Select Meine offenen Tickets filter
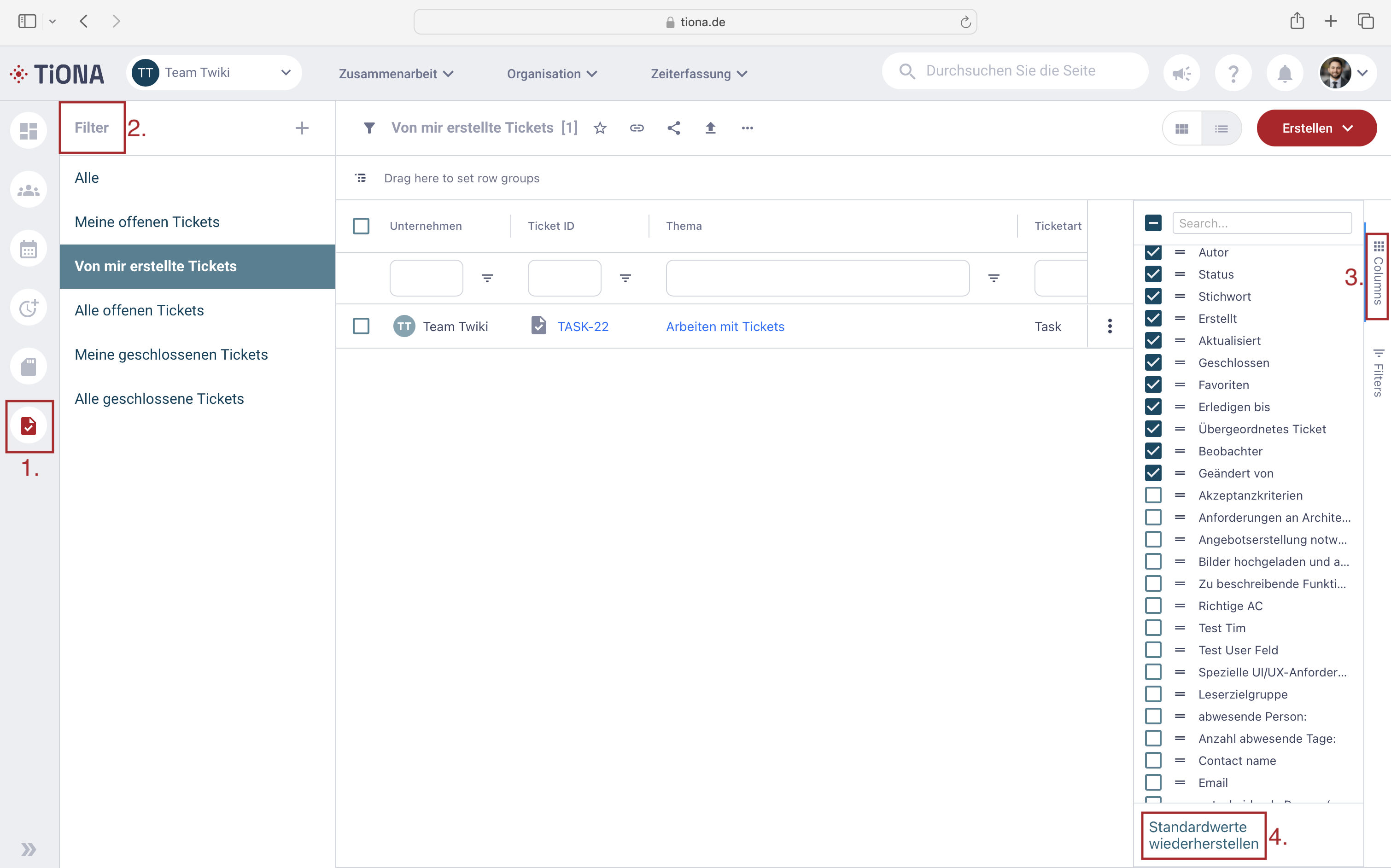 (198, 222)
